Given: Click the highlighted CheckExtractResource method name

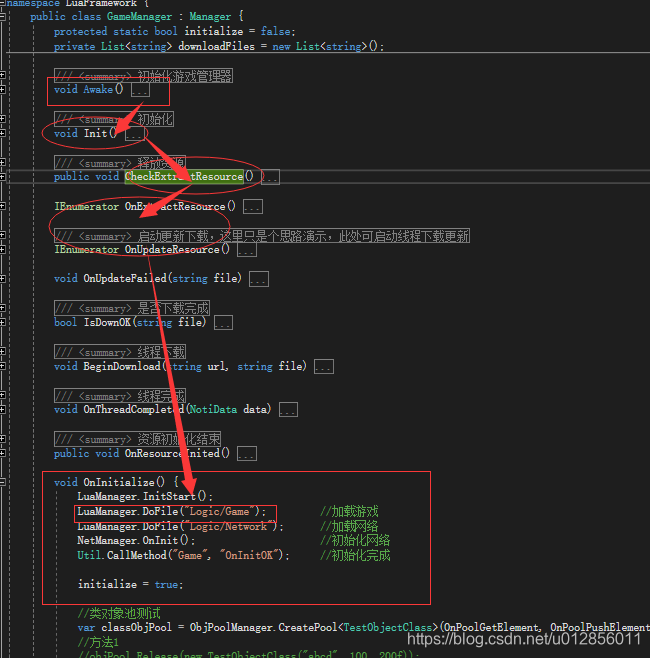Looking at the screenshot, I should click(184, 177).
